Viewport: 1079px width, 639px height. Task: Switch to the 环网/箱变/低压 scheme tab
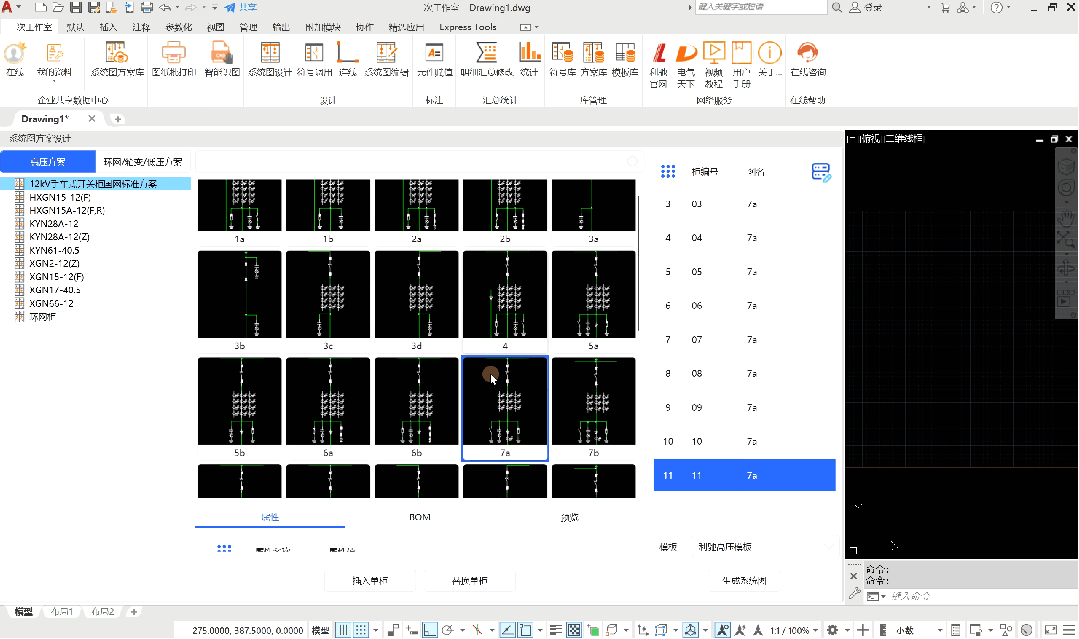[x=143, y=162]
